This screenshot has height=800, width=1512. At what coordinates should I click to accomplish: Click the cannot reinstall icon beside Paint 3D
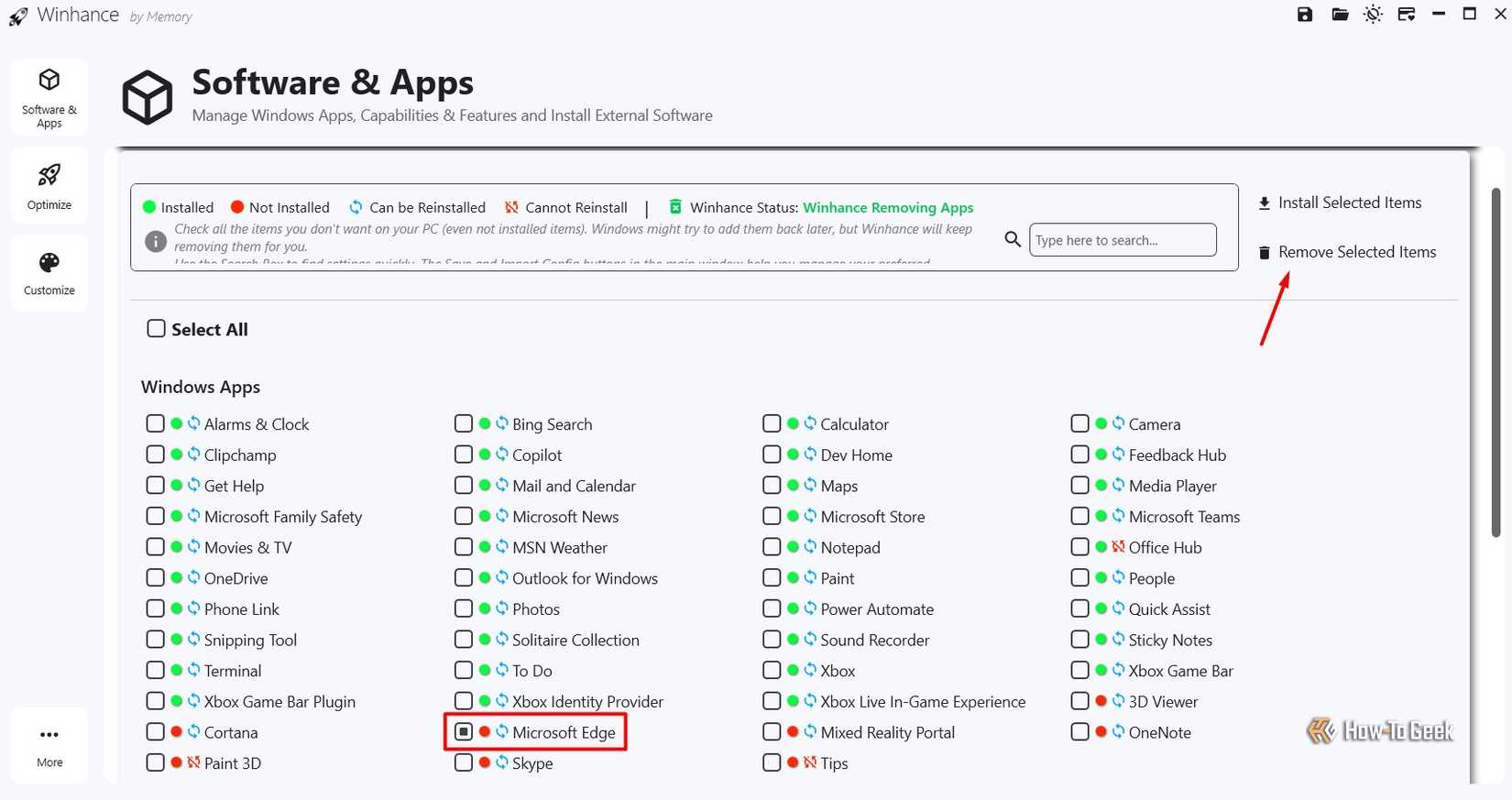(x=193, y=762)
